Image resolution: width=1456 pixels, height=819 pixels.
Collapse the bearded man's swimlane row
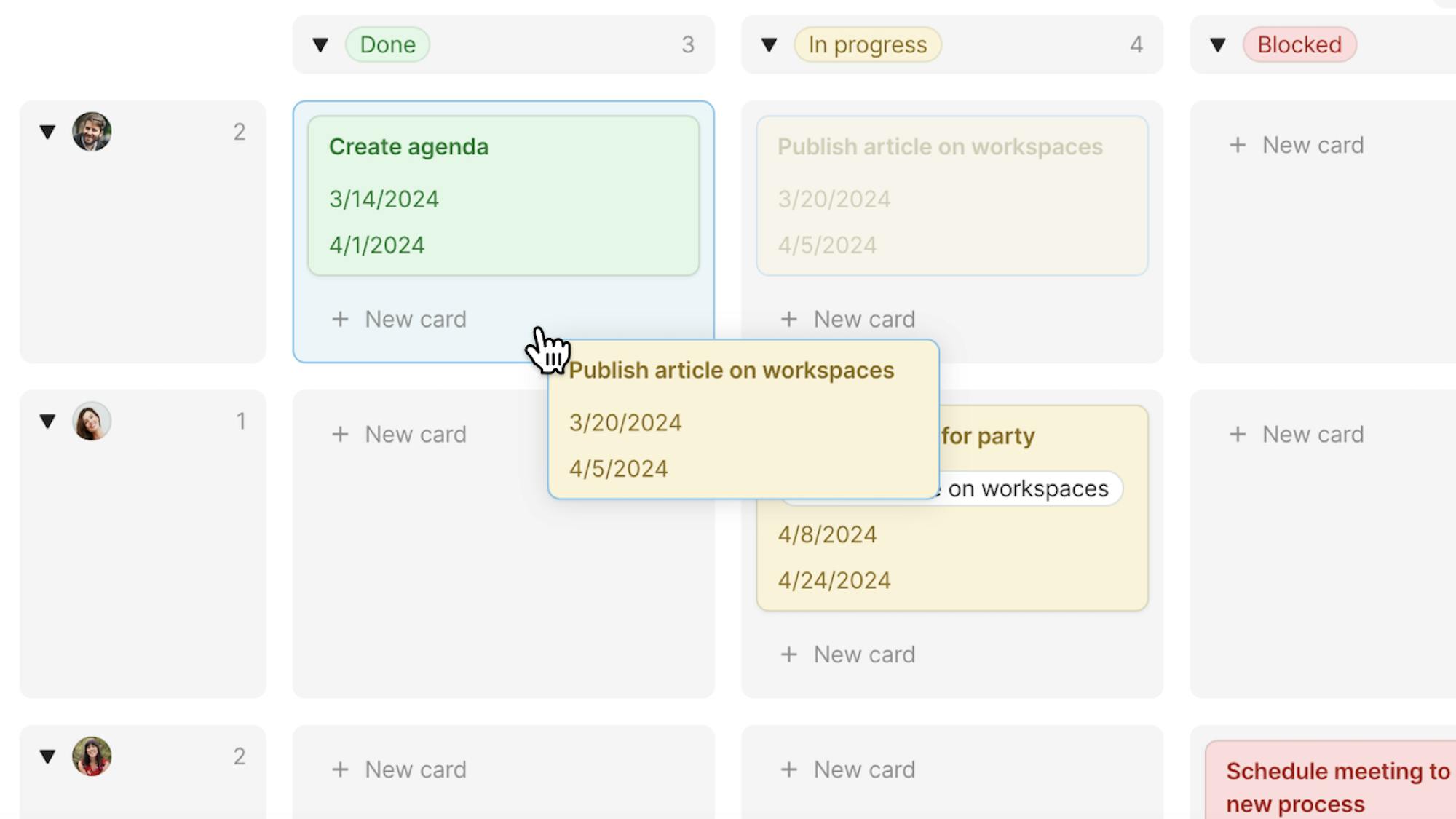[x=47, y=132]
